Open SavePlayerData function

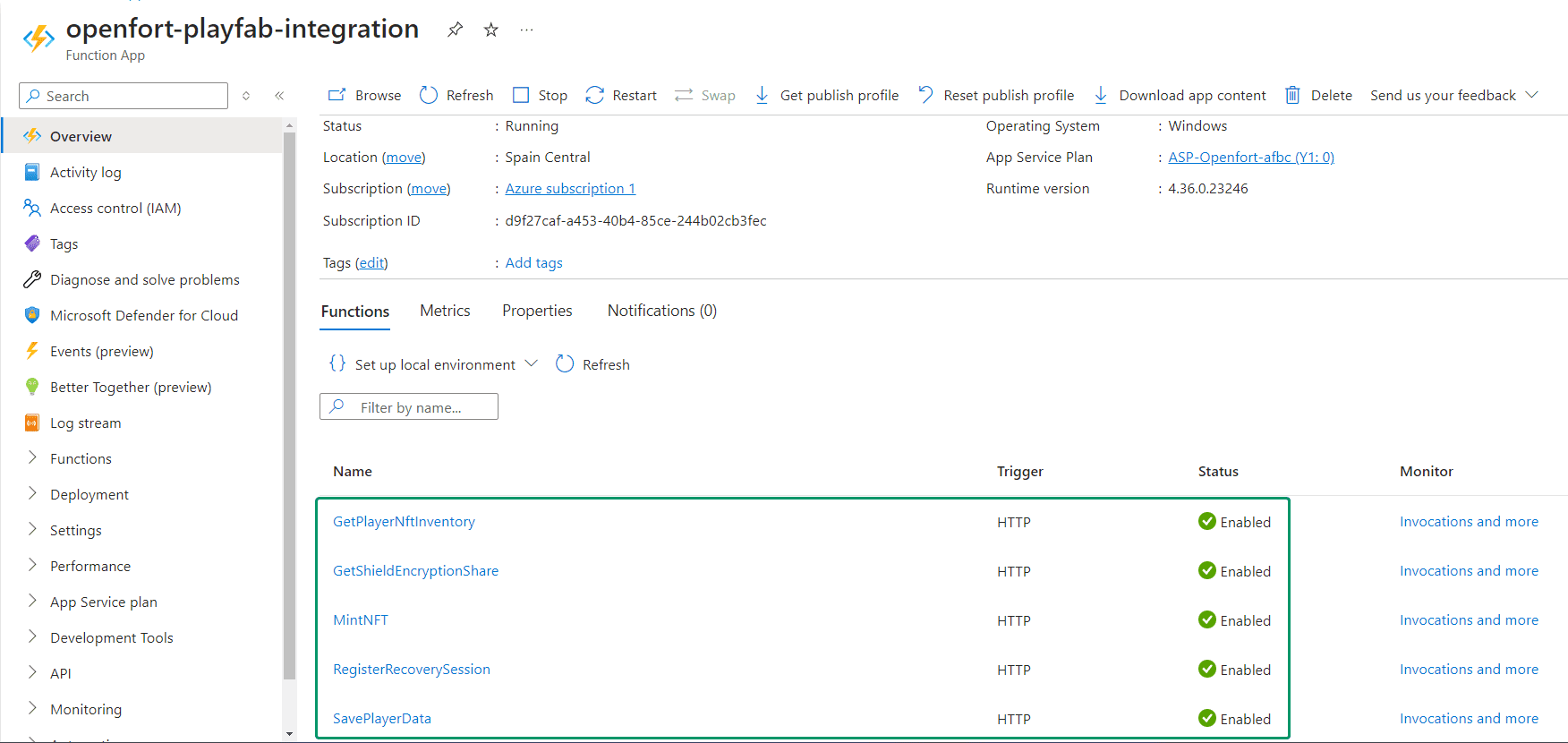(382, 719)
